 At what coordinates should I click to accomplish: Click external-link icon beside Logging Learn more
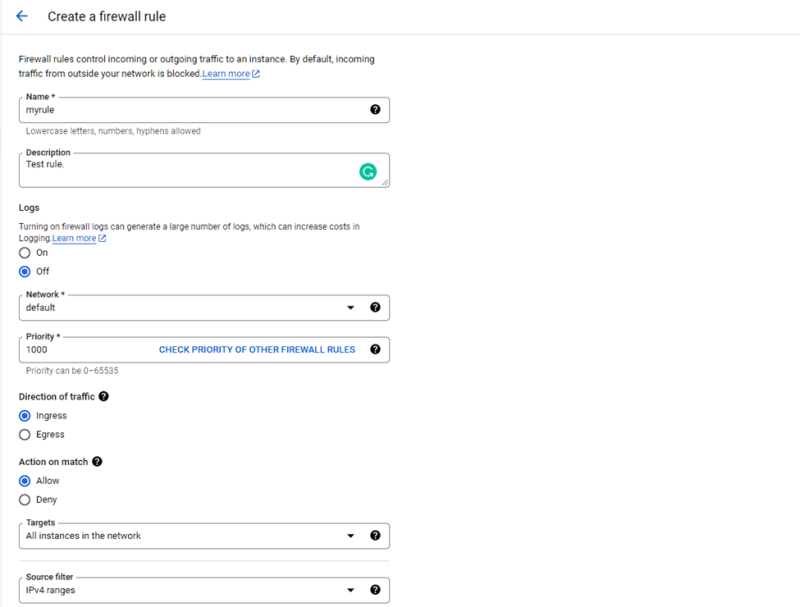[102, 238]
